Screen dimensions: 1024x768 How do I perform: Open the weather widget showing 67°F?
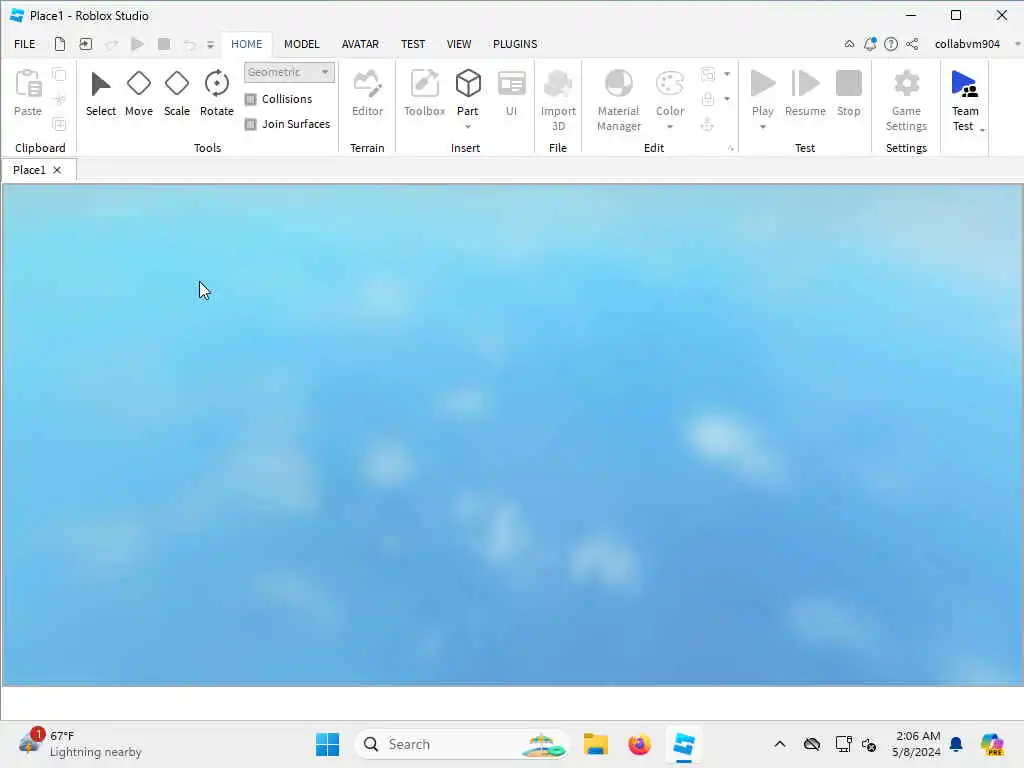(x=80, y=744)
